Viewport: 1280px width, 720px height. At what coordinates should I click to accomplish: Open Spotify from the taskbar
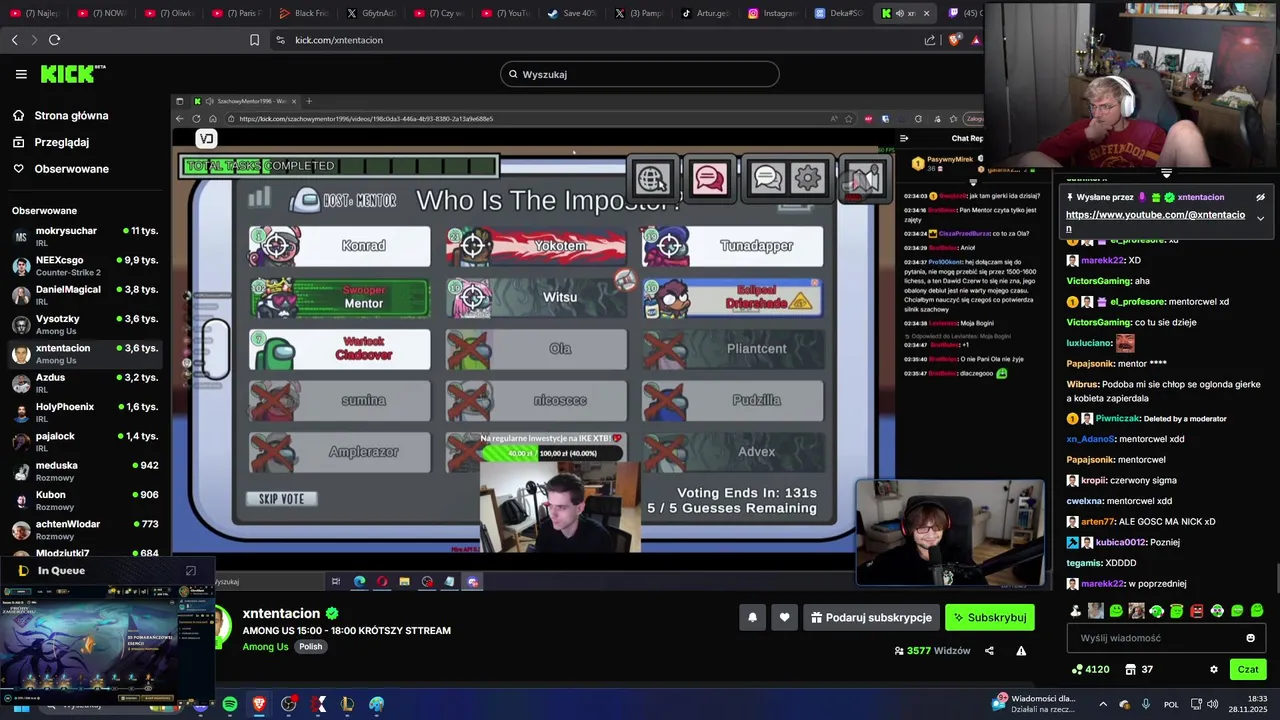230,704
